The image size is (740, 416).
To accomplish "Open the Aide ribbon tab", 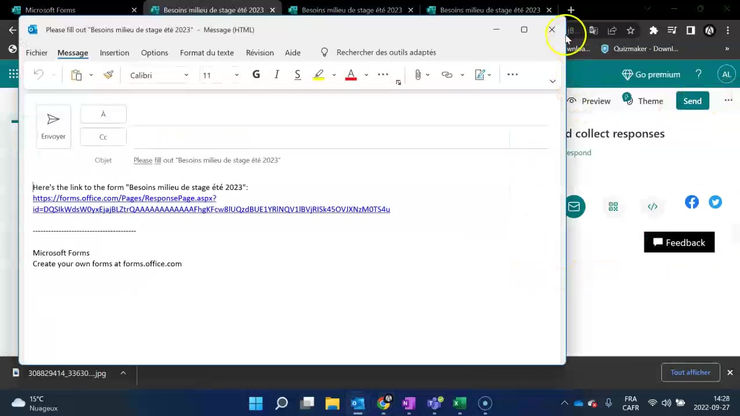I will (293, 52).
